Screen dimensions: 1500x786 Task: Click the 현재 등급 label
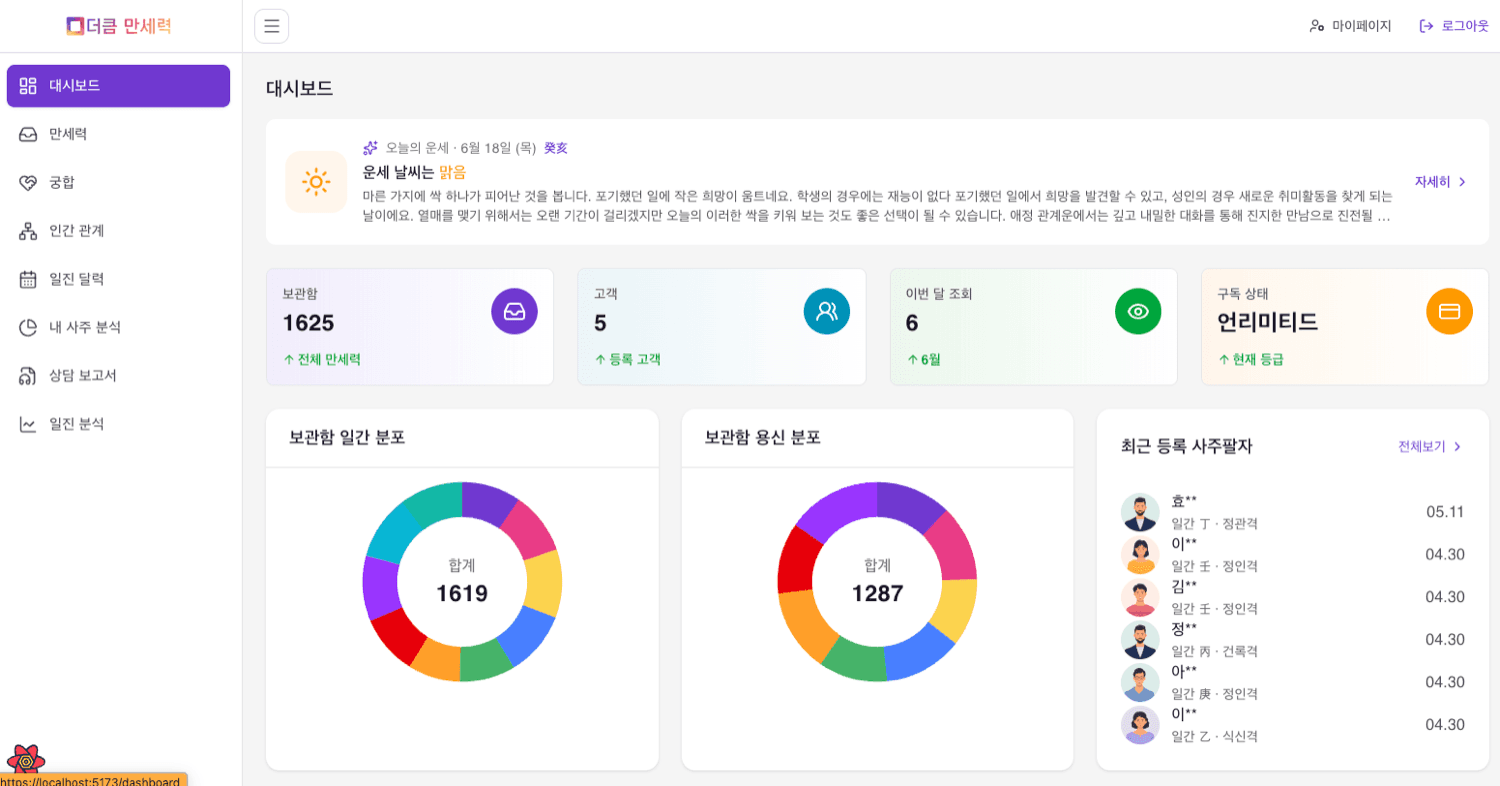(1258, 359)
